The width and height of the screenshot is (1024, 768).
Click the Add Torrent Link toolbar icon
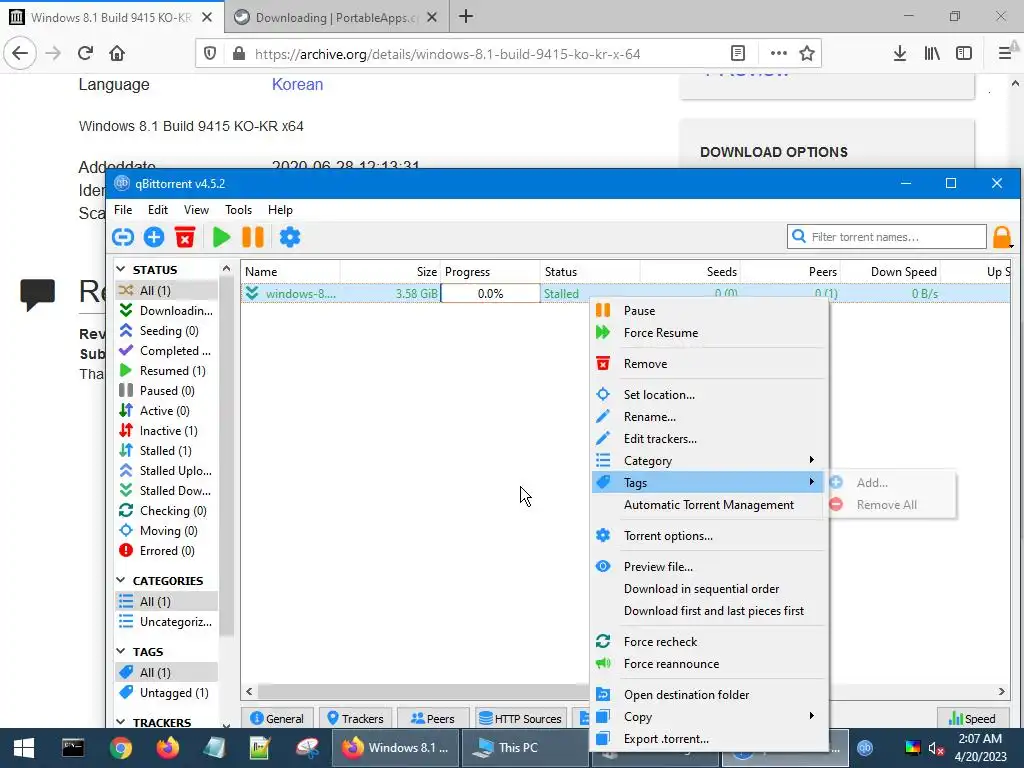coord(123,237)
